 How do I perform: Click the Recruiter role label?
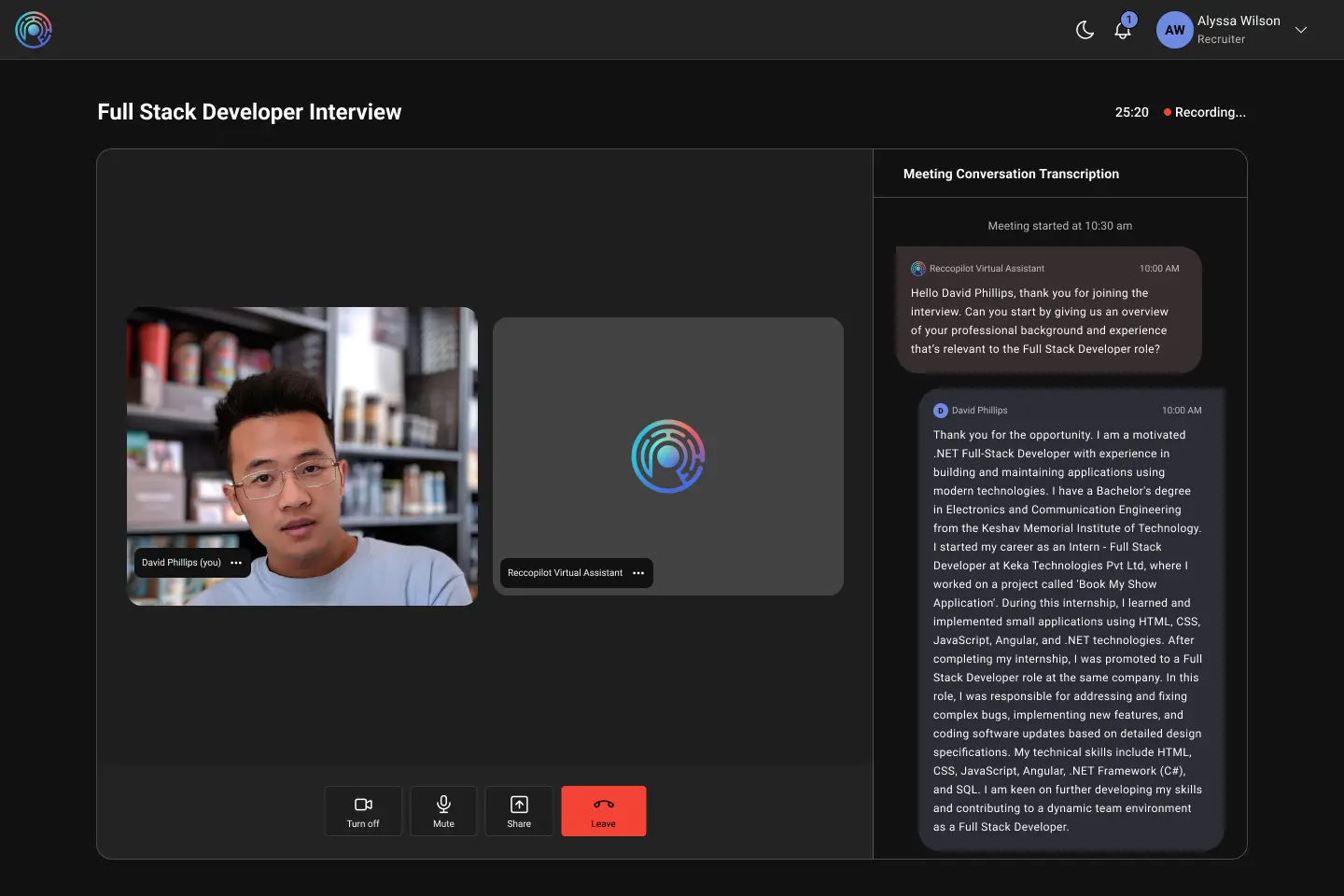pyautogui.click(x=1221, y=39)
